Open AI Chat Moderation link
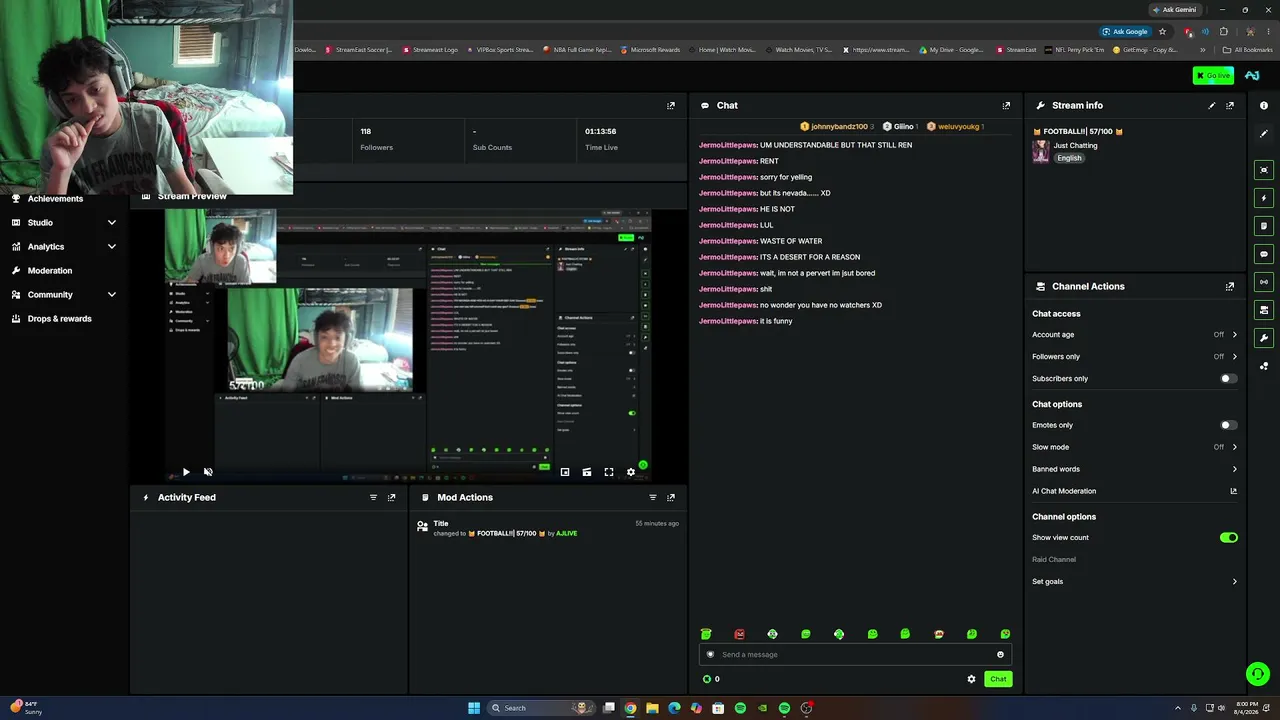 pyautogui.click(x=1134, y=491)
